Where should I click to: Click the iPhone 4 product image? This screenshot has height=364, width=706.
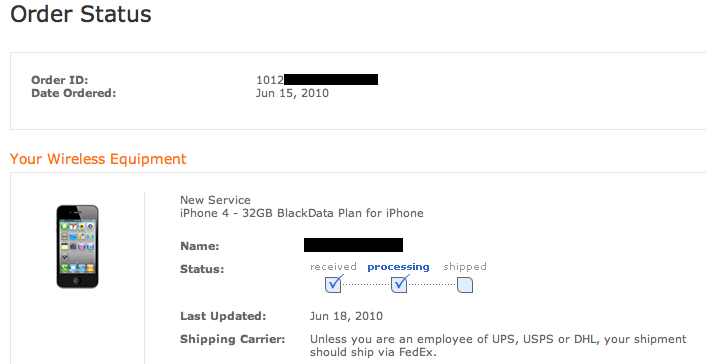pos(77,246)
